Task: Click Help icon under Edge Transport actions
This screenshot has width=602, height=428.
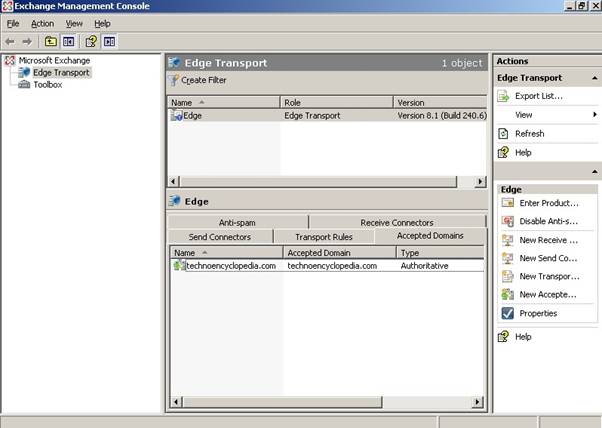Action: pos(503,152)
